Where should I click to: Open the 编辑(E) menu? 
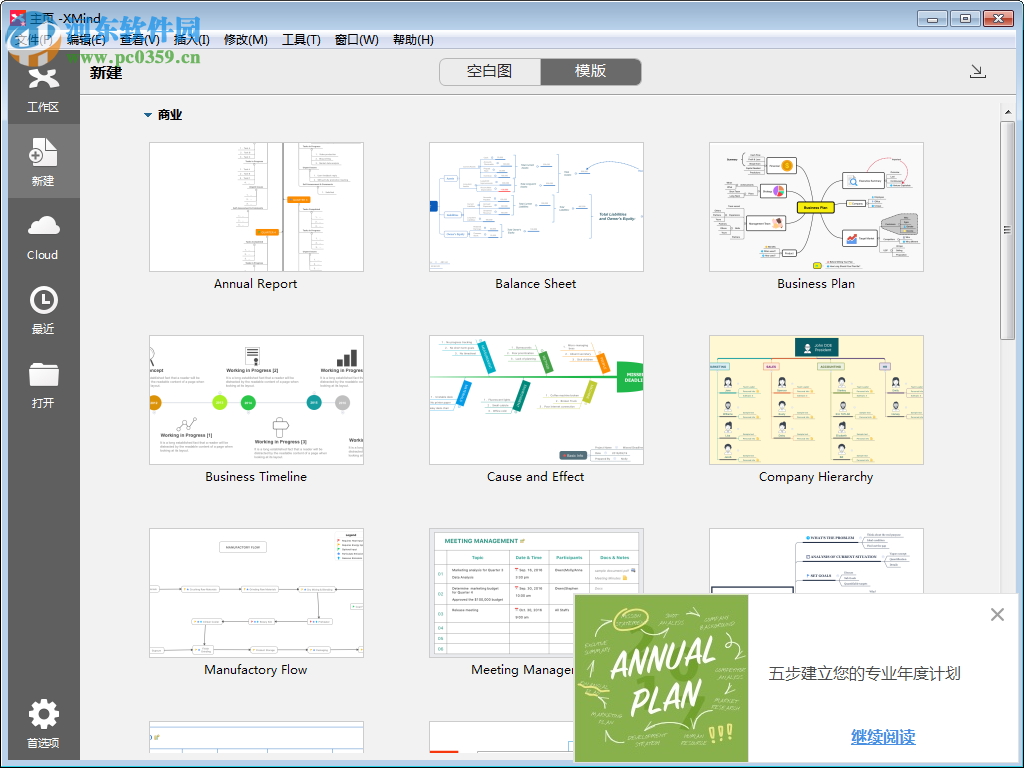tap(86, 40)
